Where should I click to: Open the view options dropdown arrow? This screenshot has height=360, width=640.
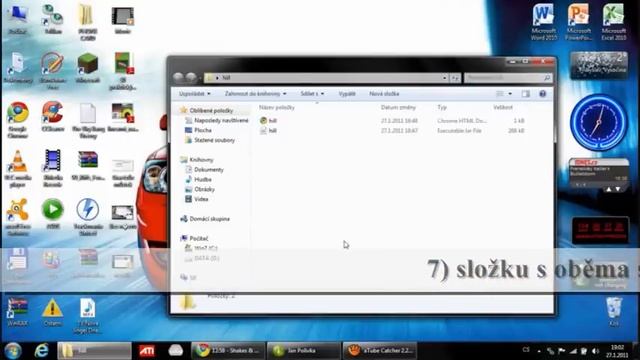tap(510, 94)
